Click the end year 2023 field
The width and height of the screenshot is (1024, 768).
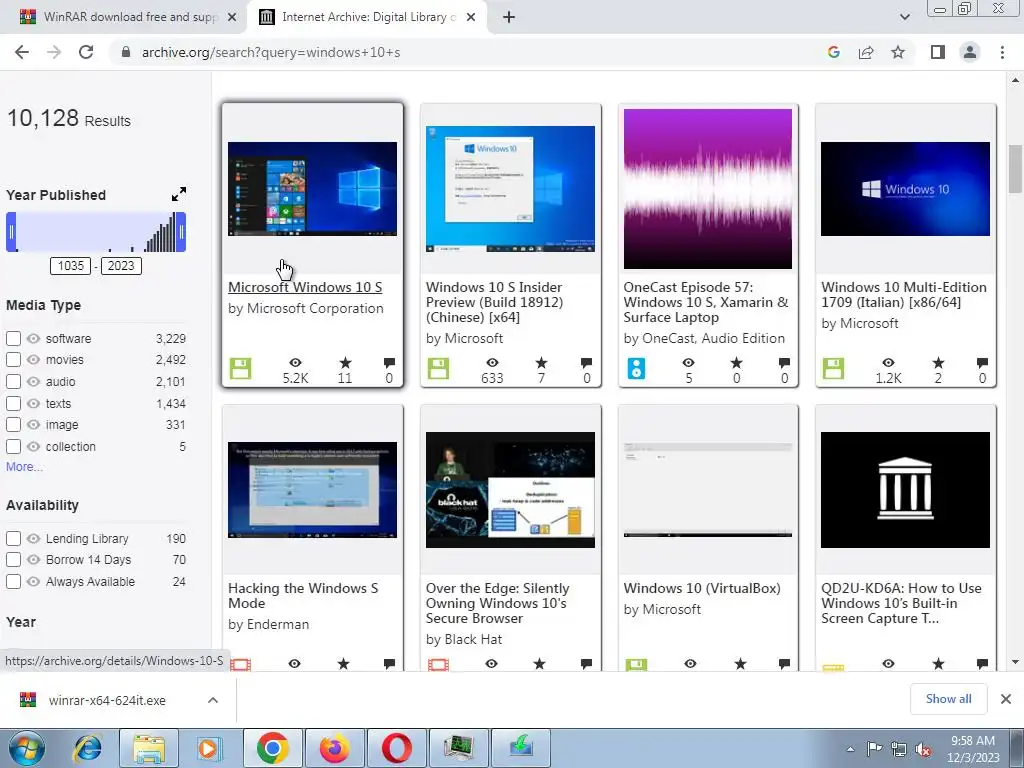coord(121,266)
